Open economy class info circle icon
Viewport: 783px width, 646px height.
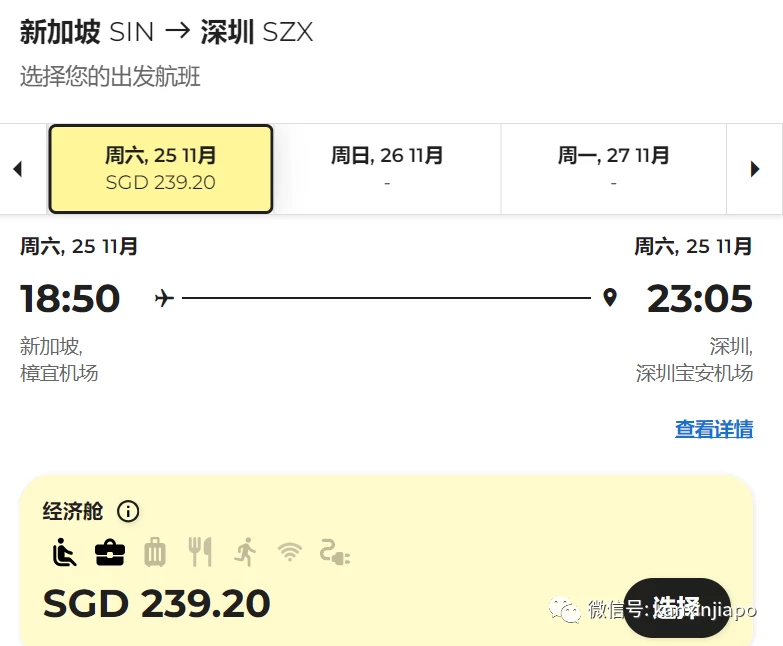coord(128,511)
